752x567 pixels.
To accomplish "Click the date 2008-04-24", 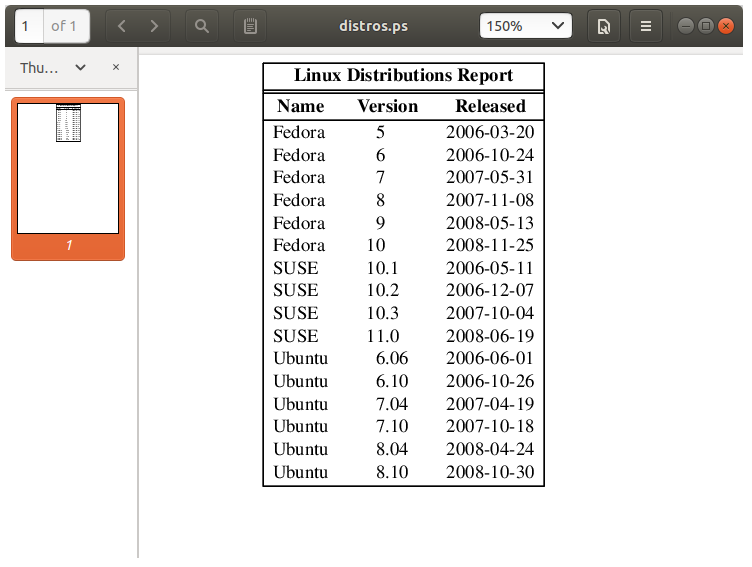I will tap(490, 449).
